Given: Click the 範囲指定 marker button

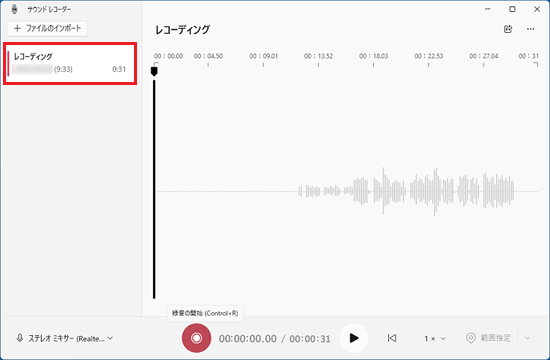Looking at the screenshot, I should [x=488, y=338].
